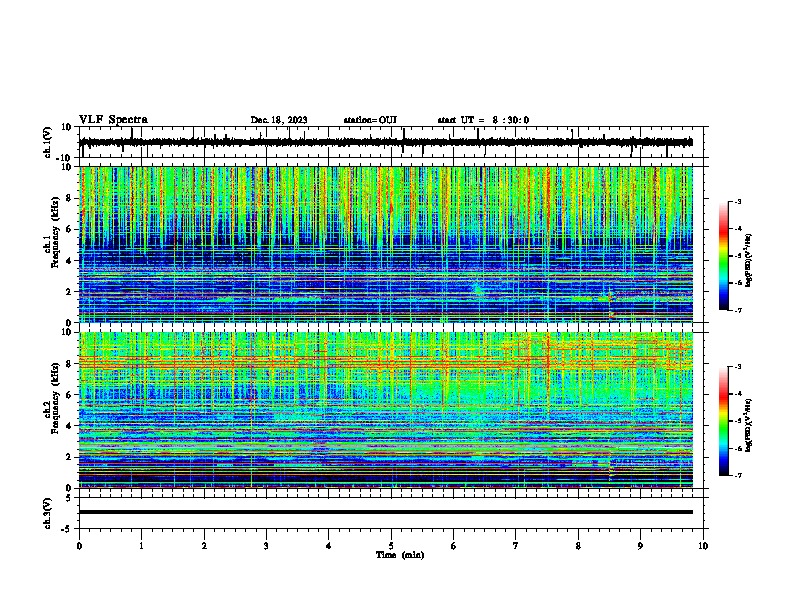Click time axis tick label '9'
Viewport: 792px width, 612px height.
(640, 546)
